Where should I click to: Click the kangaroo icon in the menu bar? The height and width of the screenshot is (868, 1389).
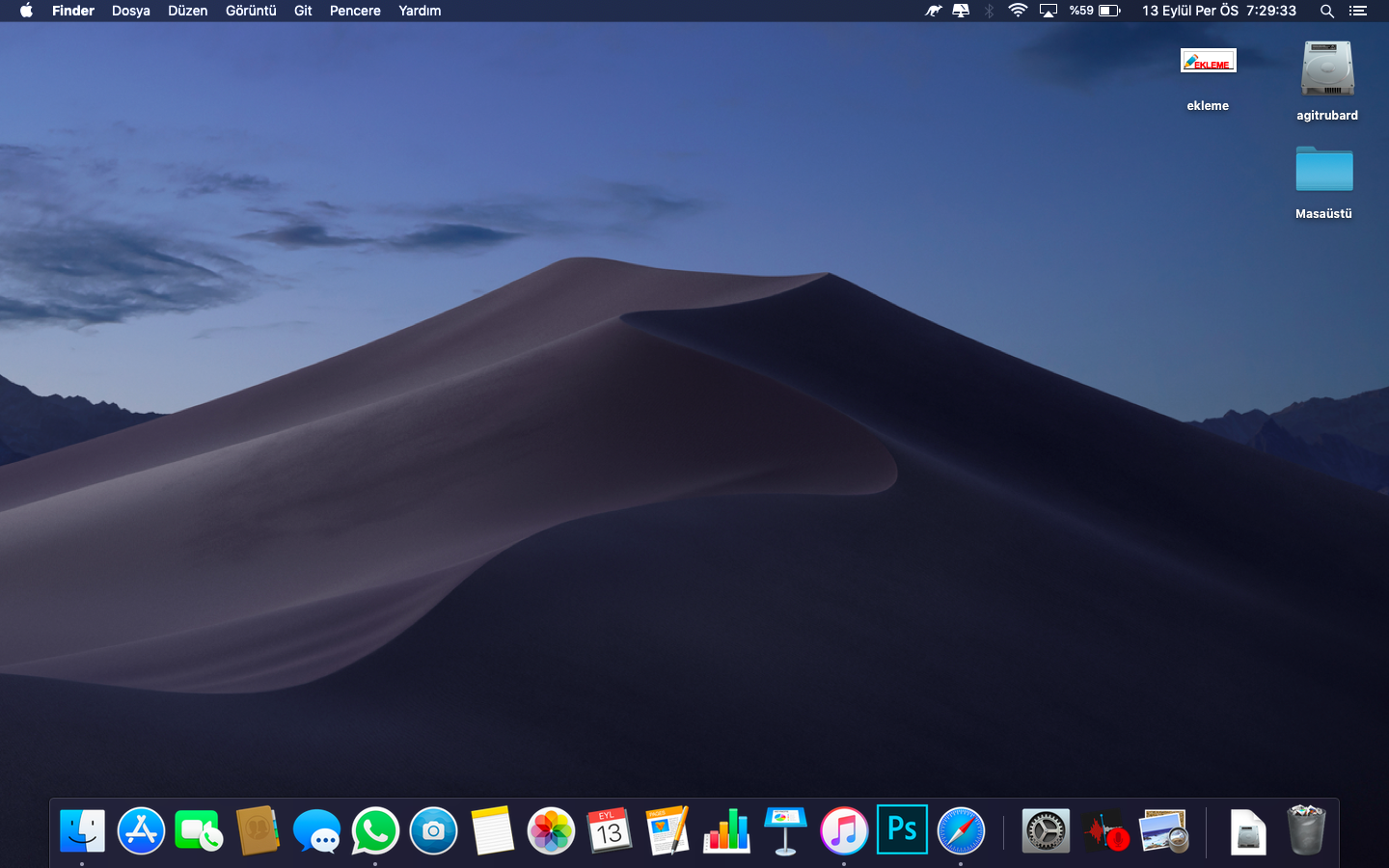tap(933, 11)
